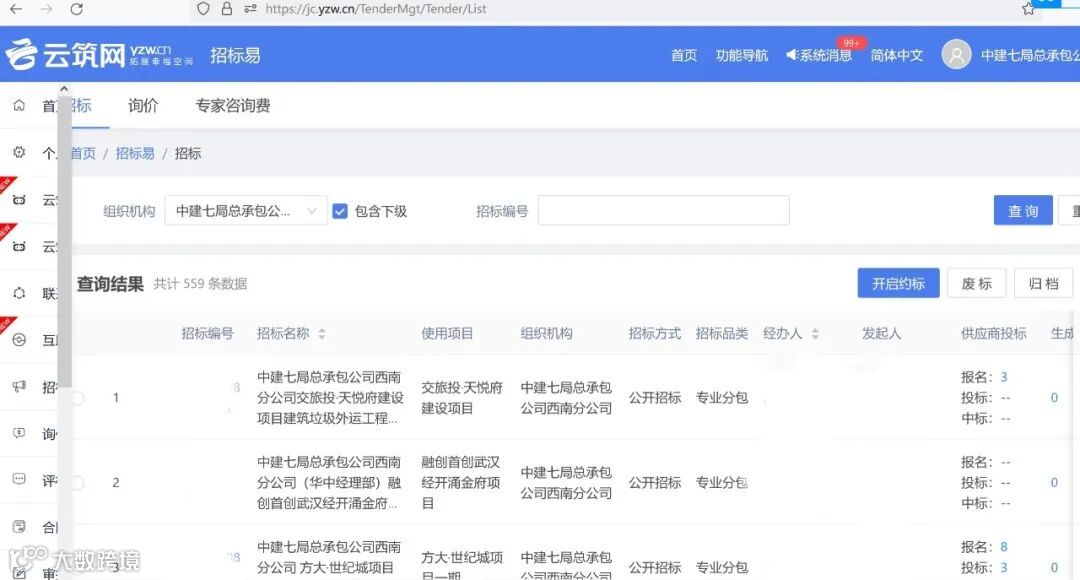
Task: Open the user avatar icon
Action: tap(956, 54)
